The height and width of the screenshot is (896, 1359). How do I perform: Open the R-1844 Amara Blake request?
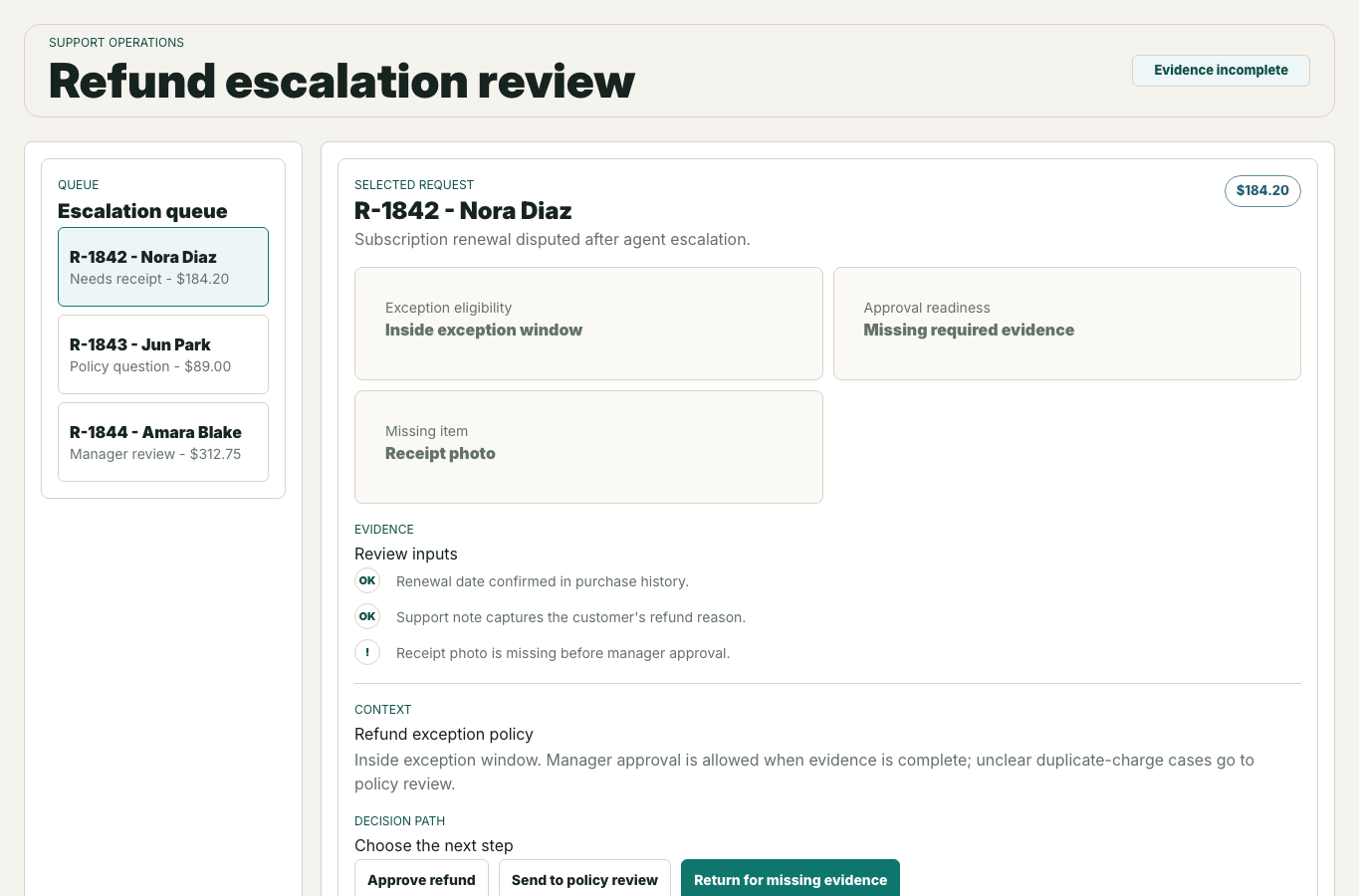(x=163, y=442)
